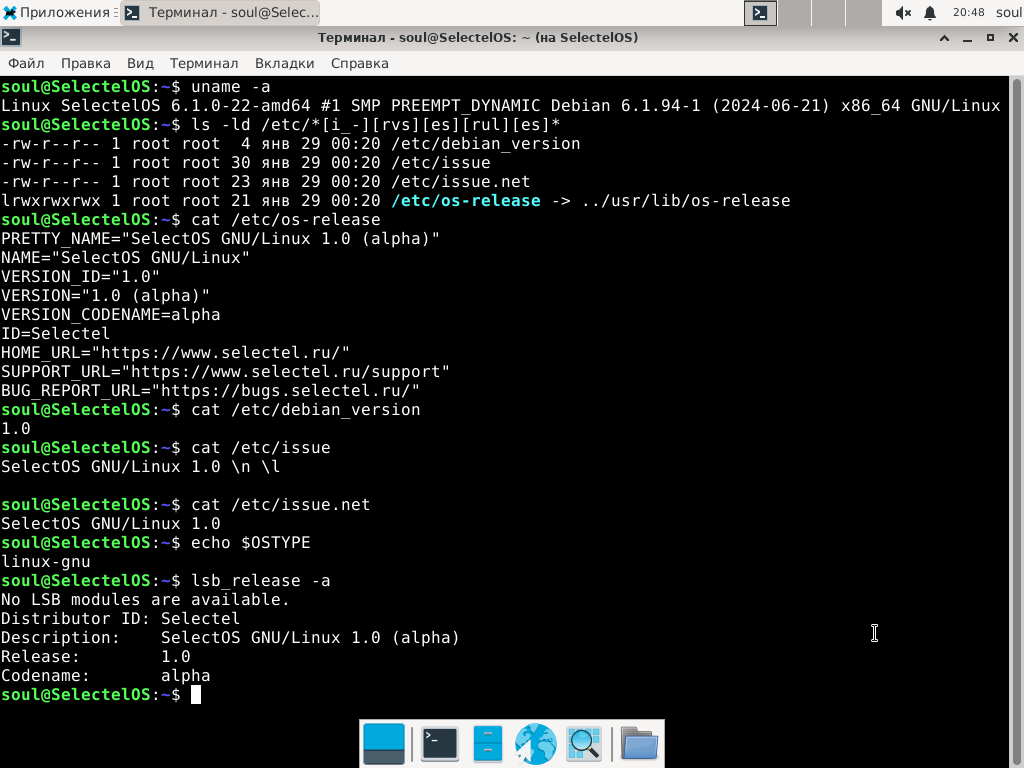Open the Правка menu
The width and height of the screenshot is (1024, 768).
click(x=86, y=63)
